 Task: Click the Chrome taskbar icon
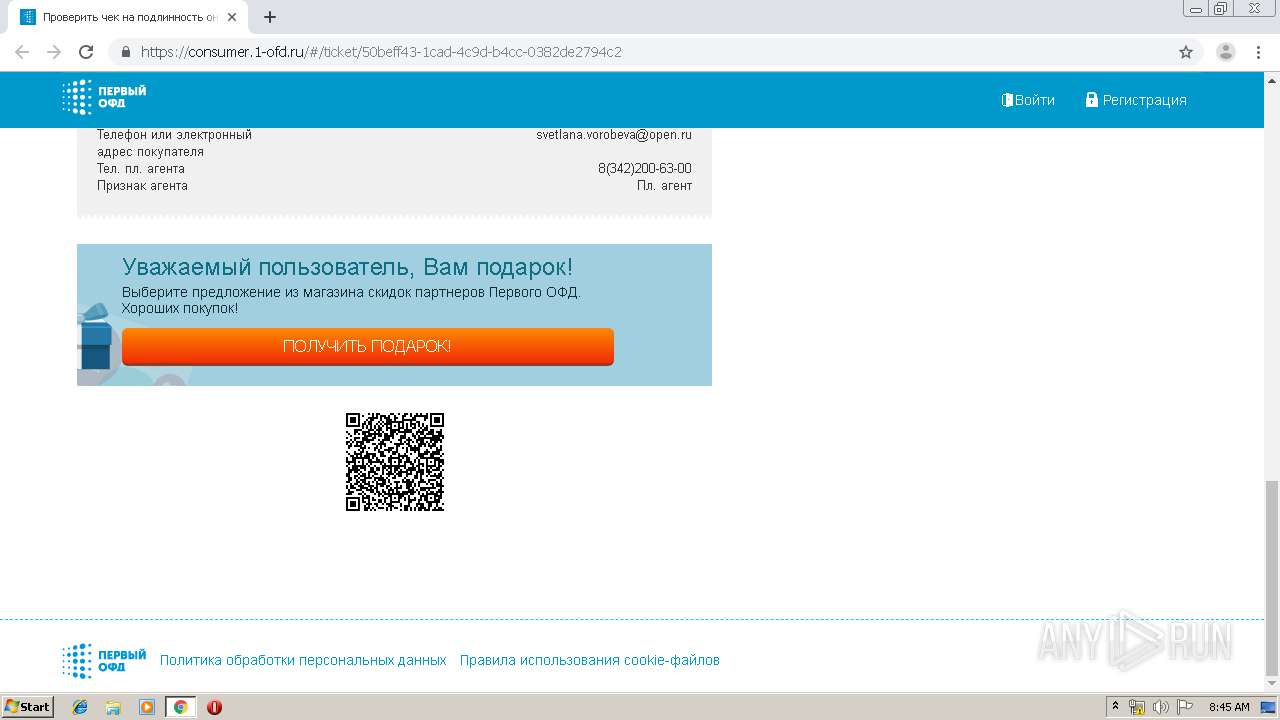click(x=180, y=707)
